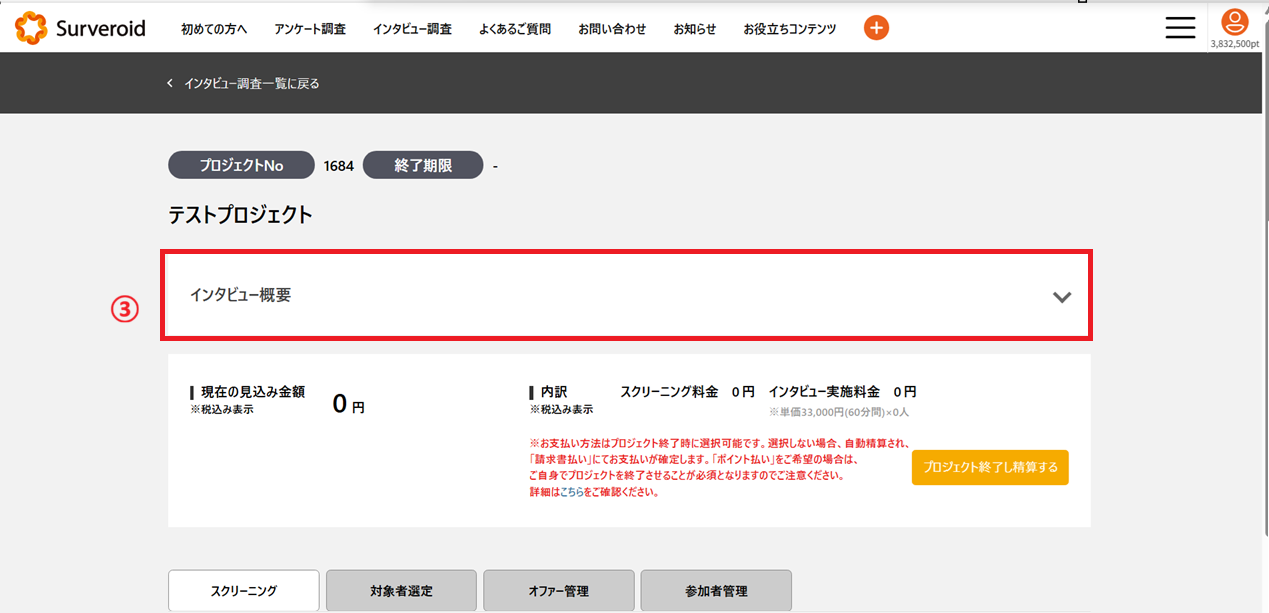Open アンケート調査 menu item
This screenshot has height=613, width=1269.
click(310, 29)
